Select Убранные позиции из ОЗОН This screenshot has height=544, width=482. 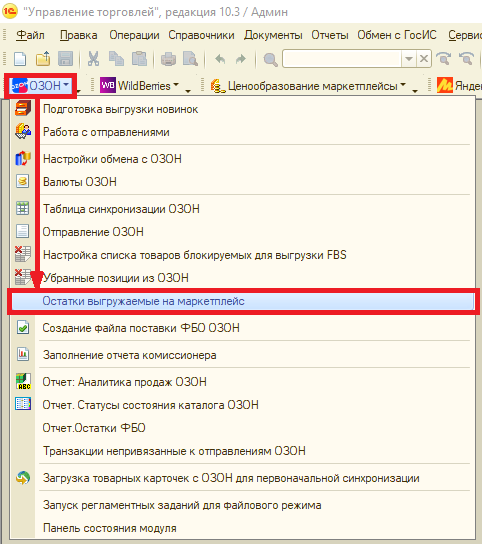click(243, 278)
